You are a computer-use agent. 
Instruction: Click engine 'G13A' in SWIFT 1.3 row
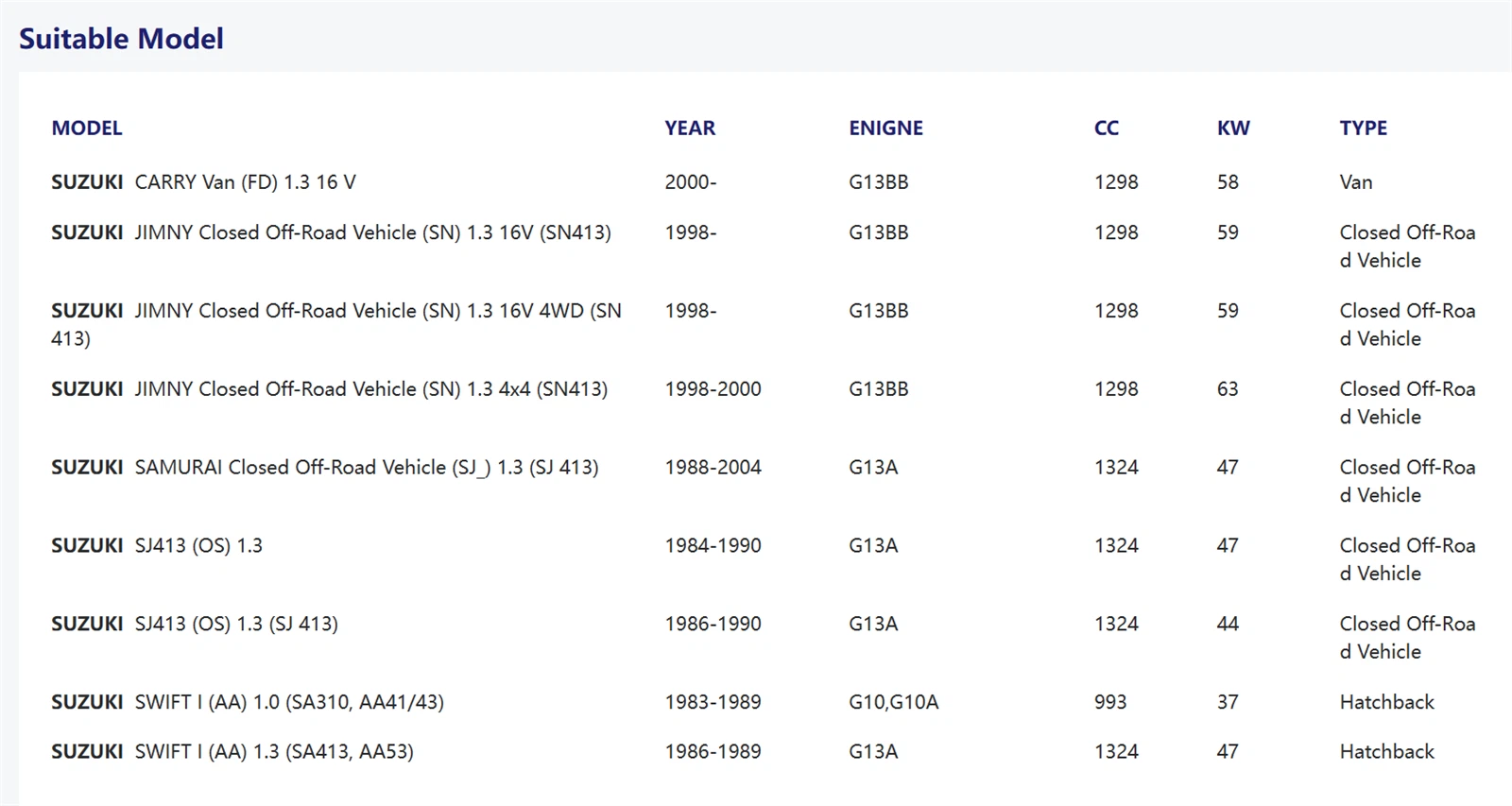tap(873, 752)
